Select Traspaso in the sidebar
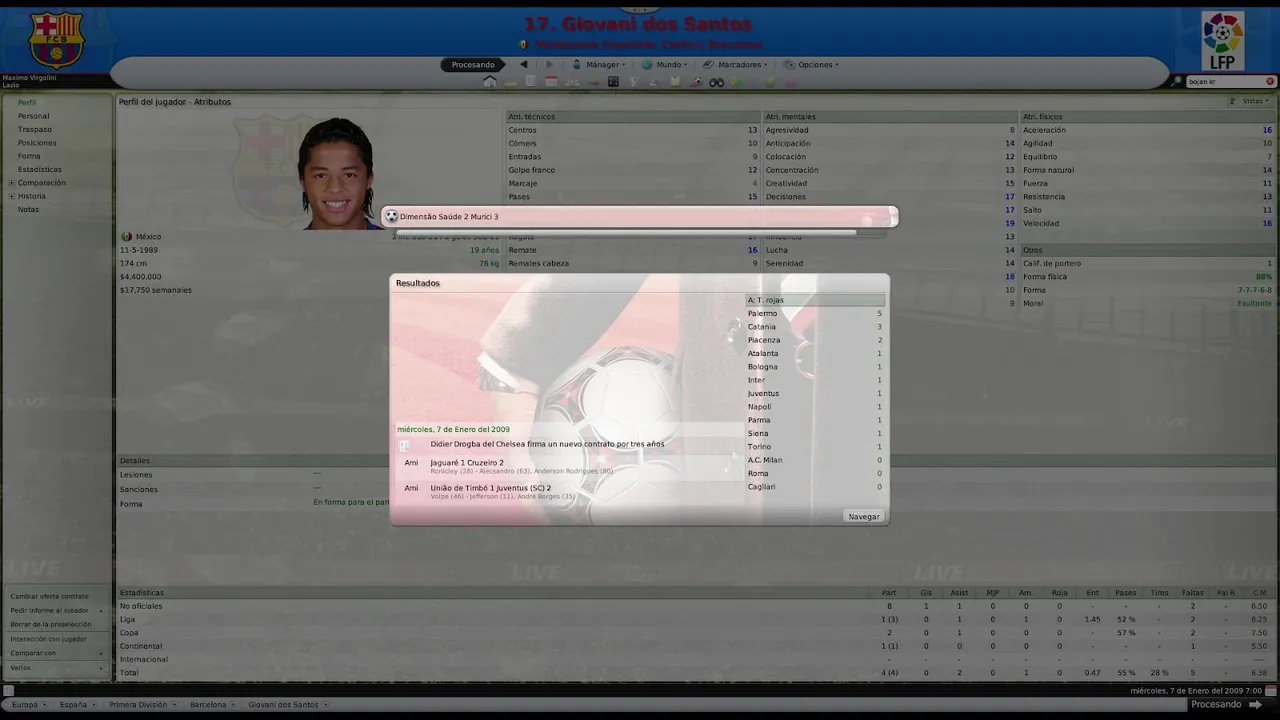Screen dimensions: 1280x720 (x=34, y=129)
